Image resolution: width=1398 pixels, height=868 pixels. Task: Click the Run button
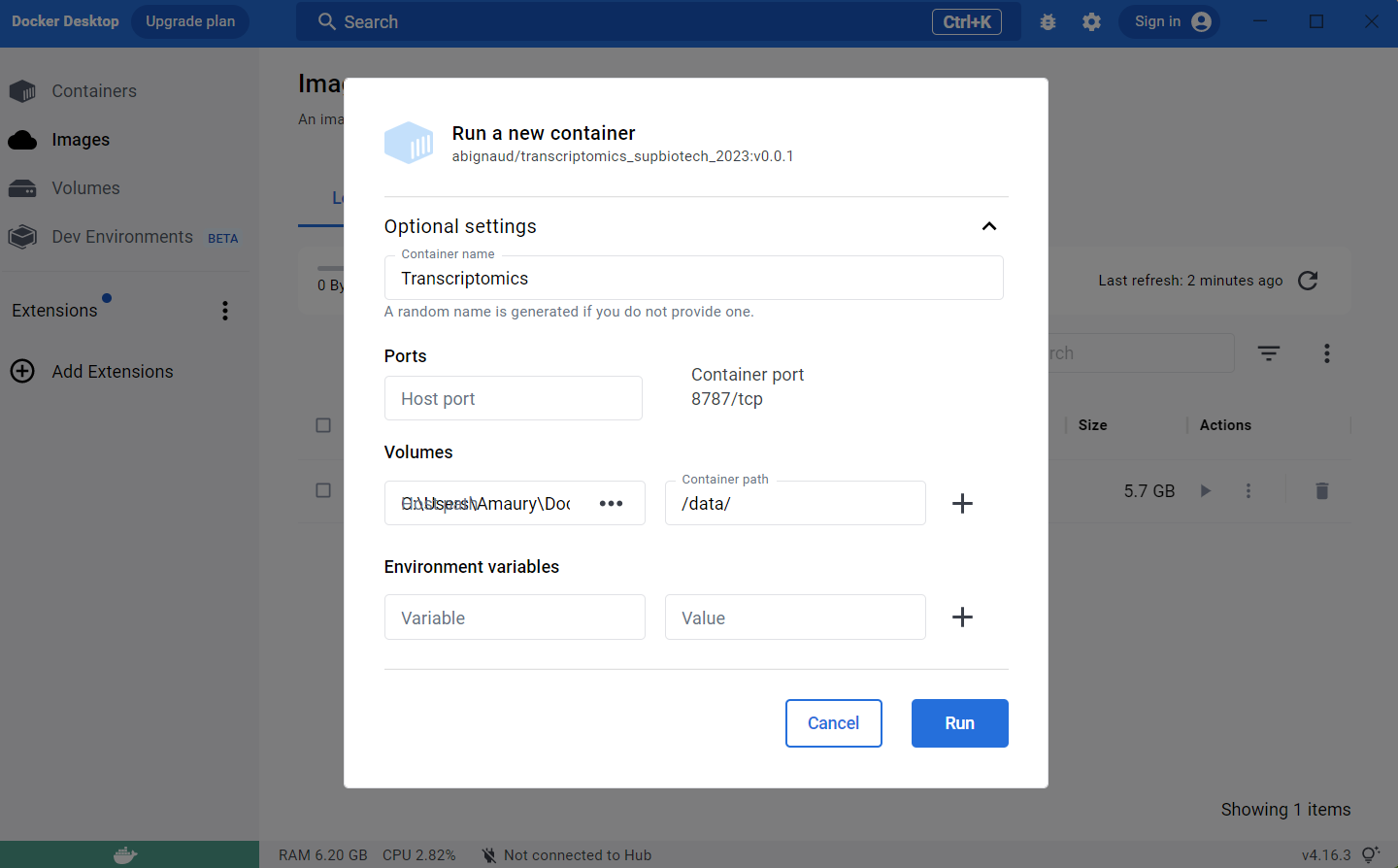click(959, 723)
